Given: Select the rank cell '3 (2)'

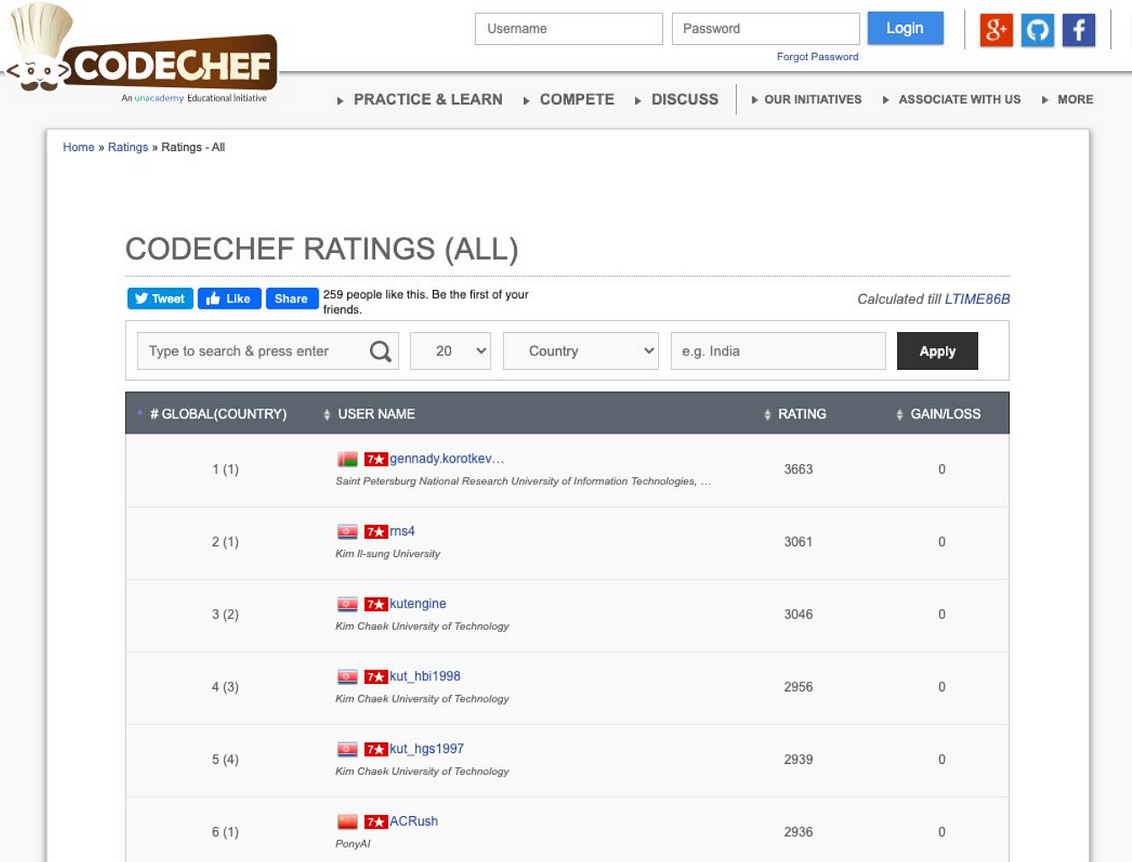Looking at the screenshot, I should 225,614.
